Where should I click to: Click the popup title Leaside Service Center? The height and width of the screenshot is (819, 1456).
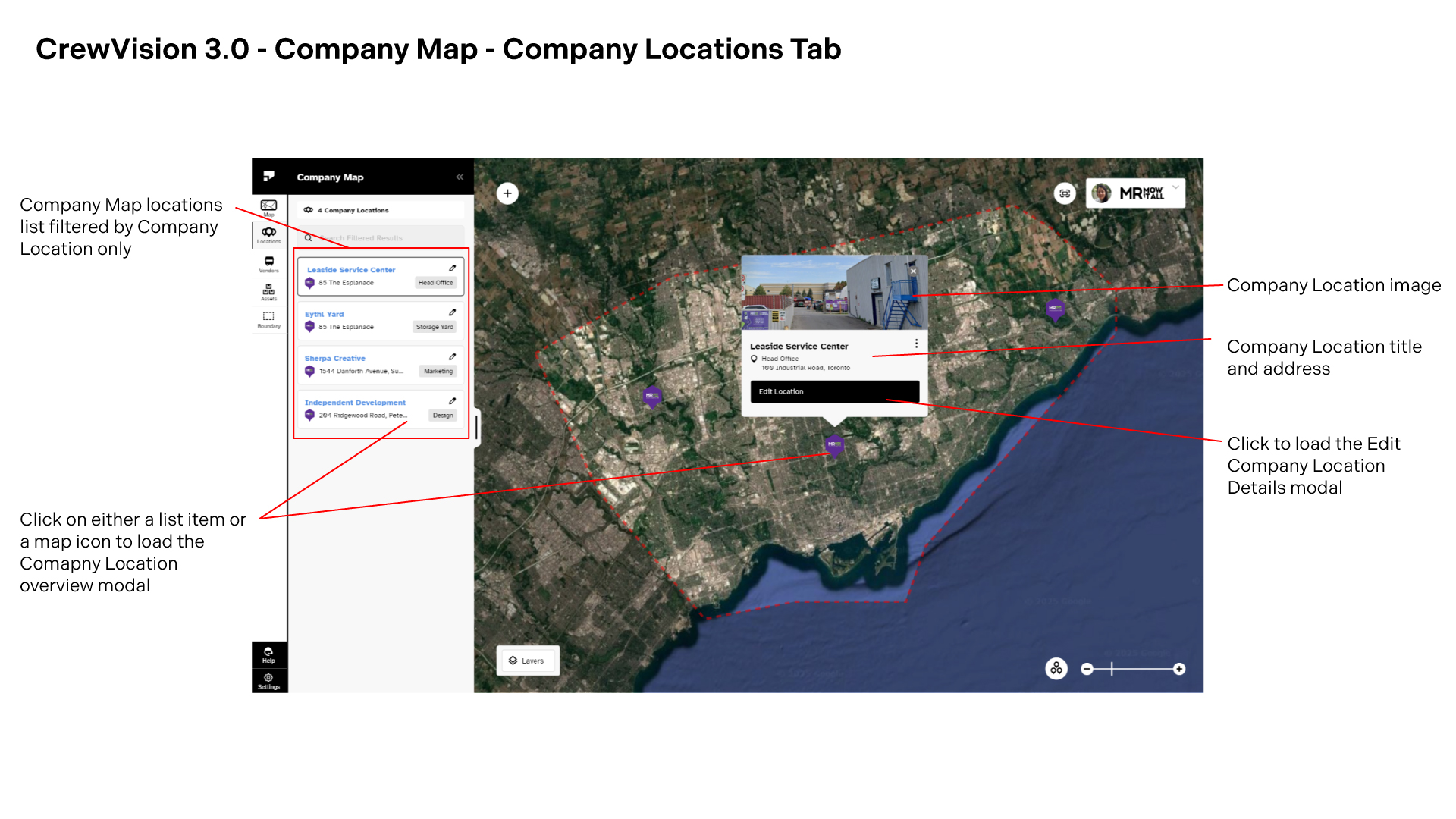[x=799, y=347]
